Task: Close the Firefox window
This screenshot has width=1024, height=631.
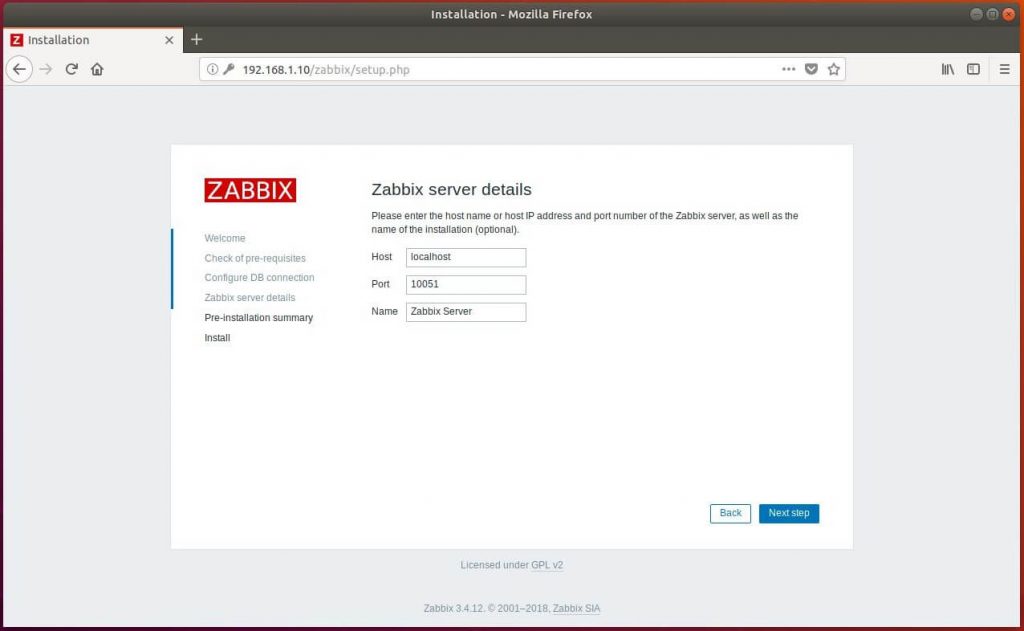Action: click(1008, 14)
